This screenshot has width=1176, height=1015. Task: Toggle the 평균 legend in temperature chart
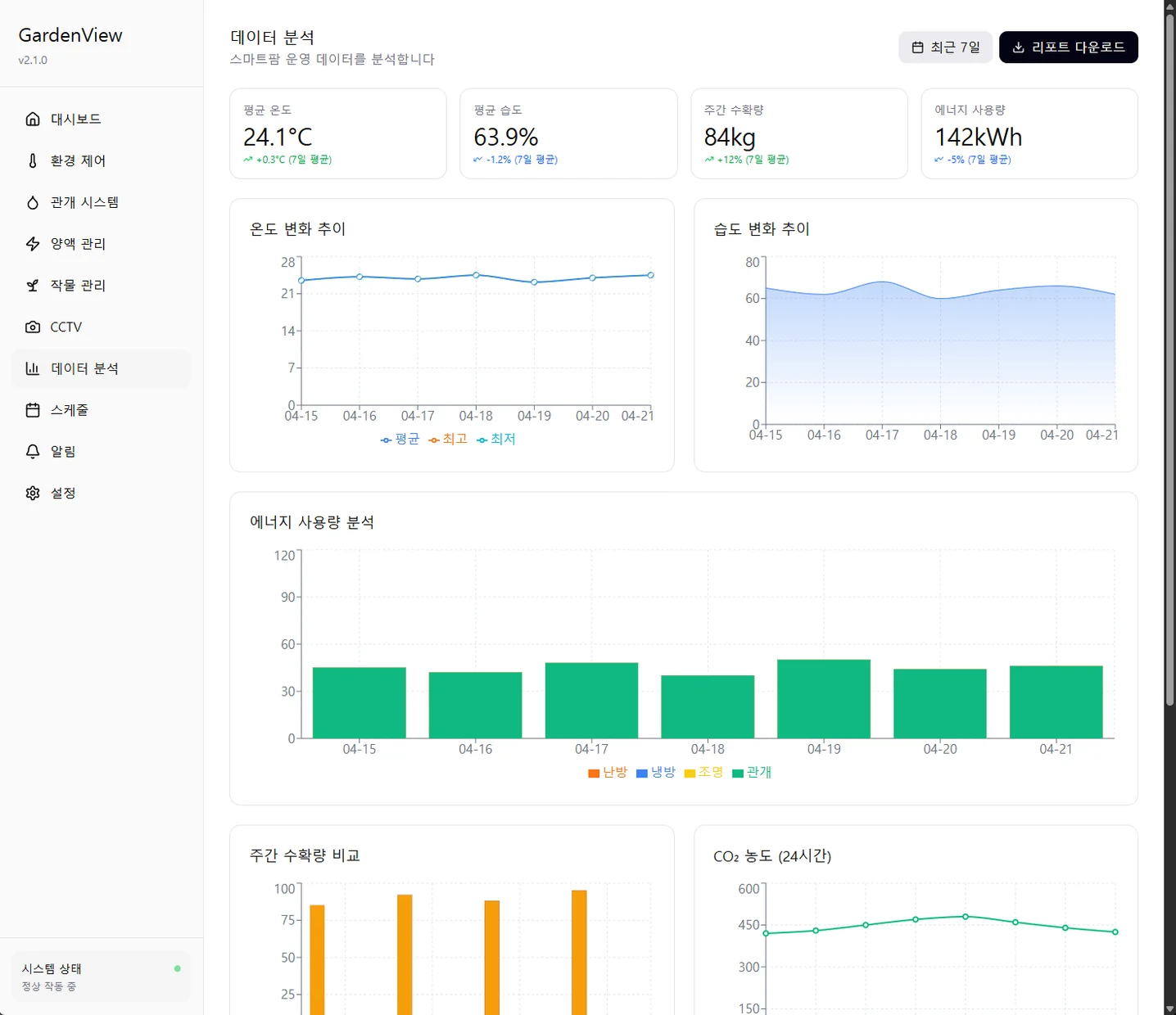[400, 440]
